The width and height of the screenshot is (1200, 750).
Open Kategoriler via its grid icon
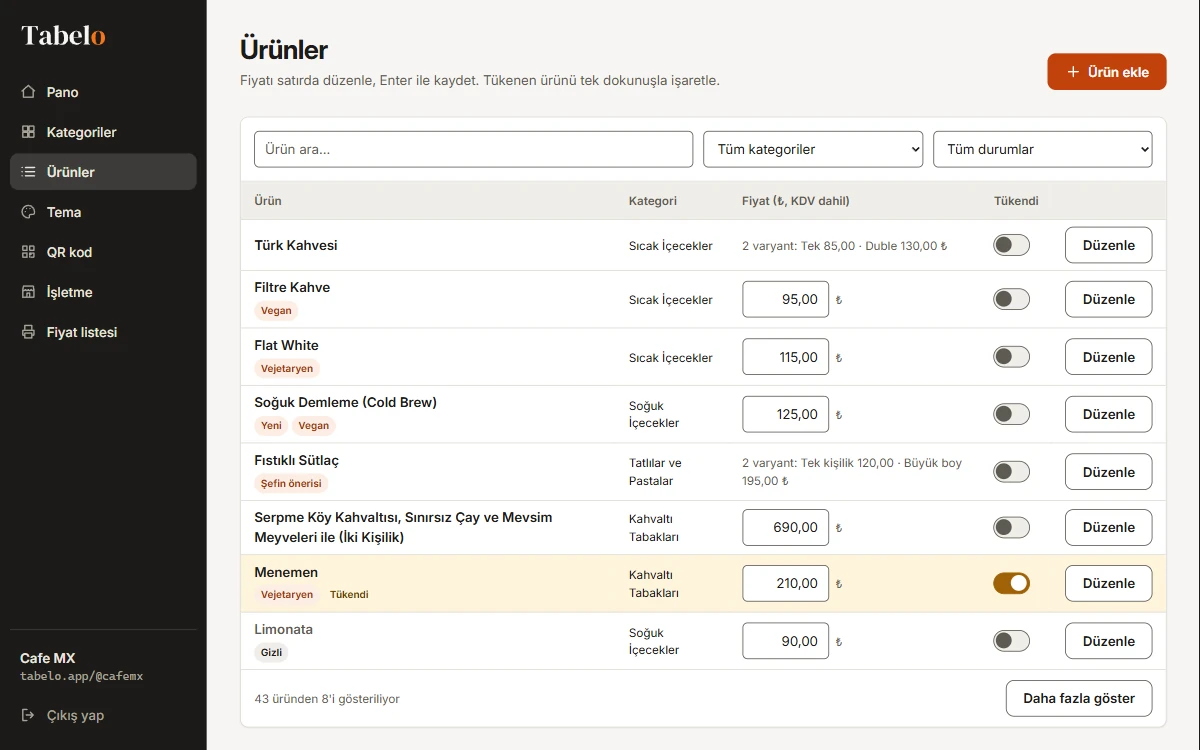[28, 132]
